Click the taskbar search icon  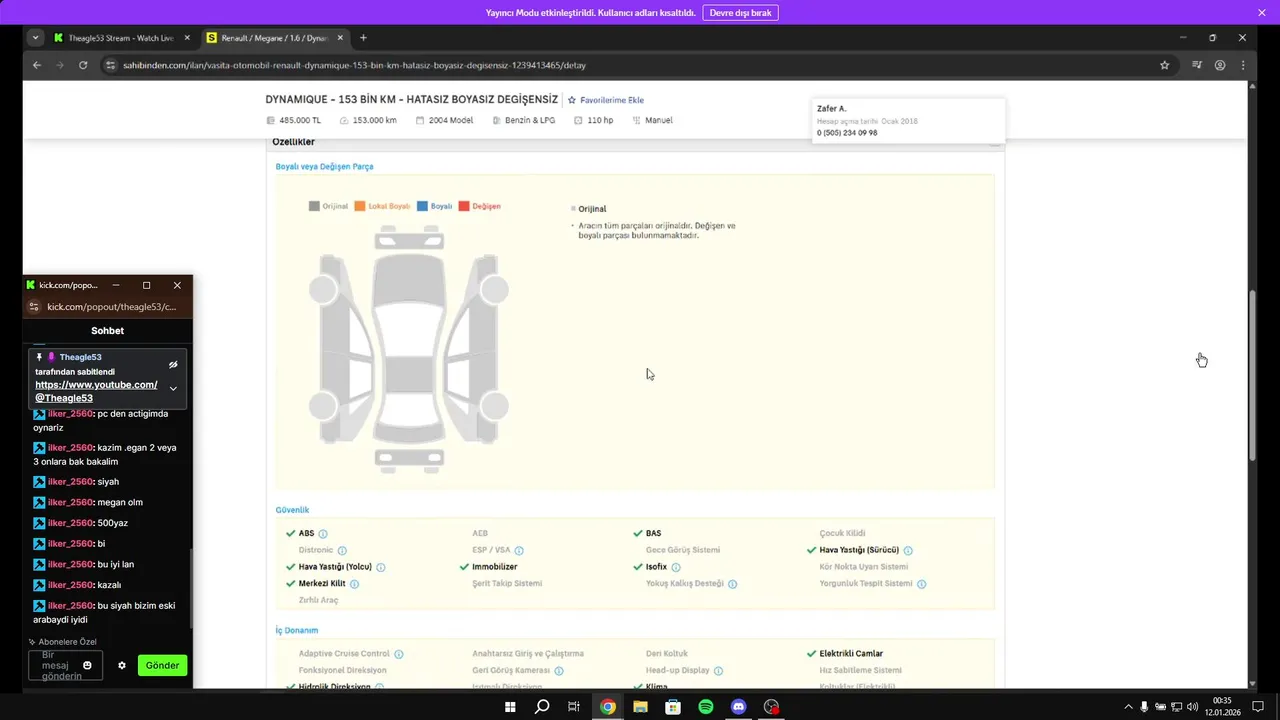click(x=542, y=706)
